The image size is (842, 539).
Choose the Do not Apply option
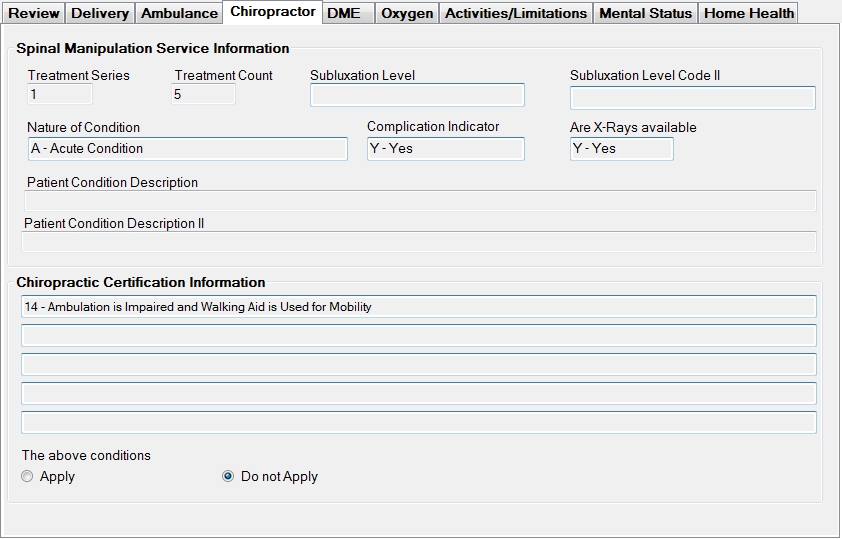(x=228, y=477)
